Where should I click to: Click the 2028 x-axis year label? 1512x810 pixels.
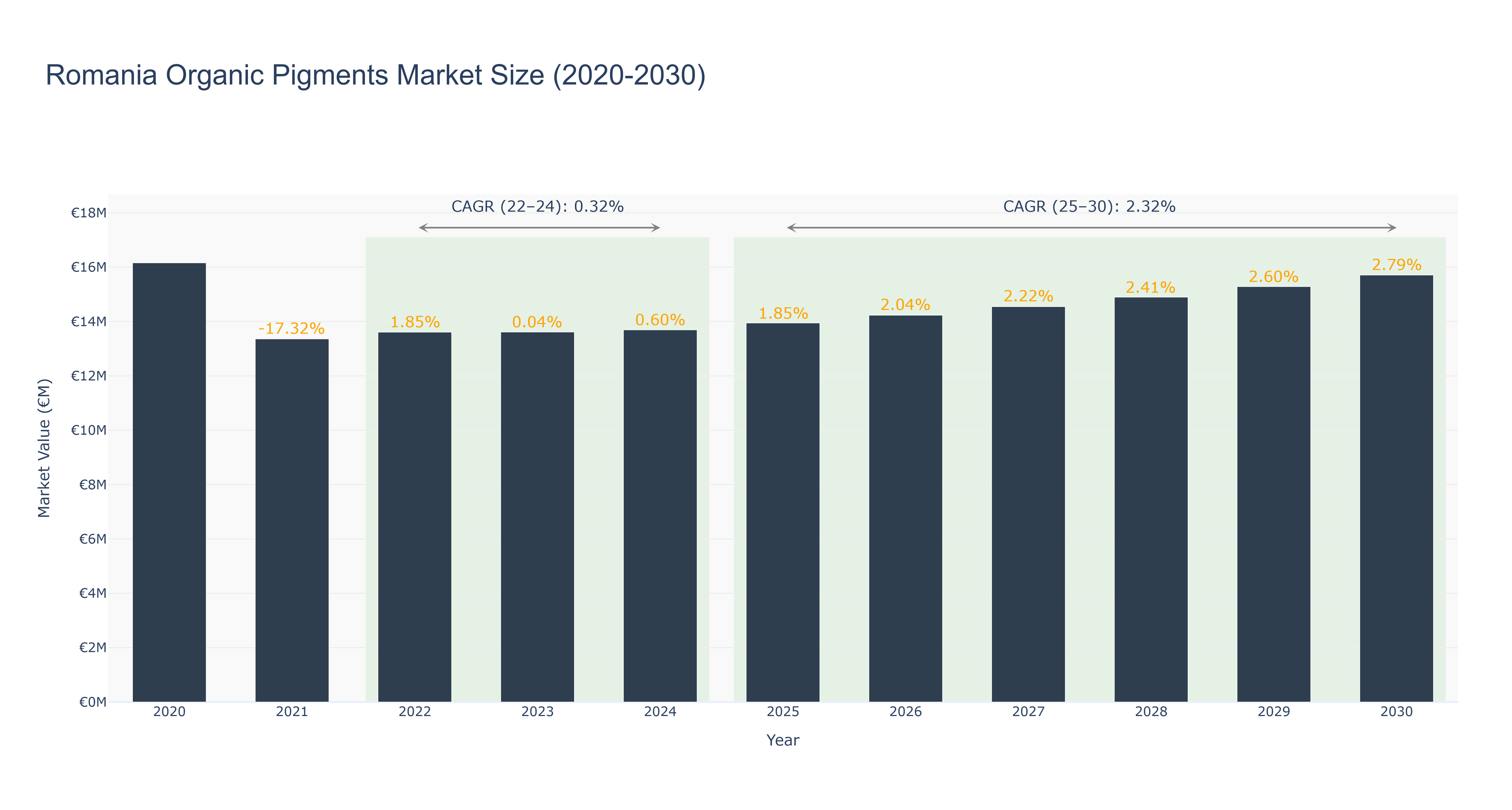[1151, 712]
